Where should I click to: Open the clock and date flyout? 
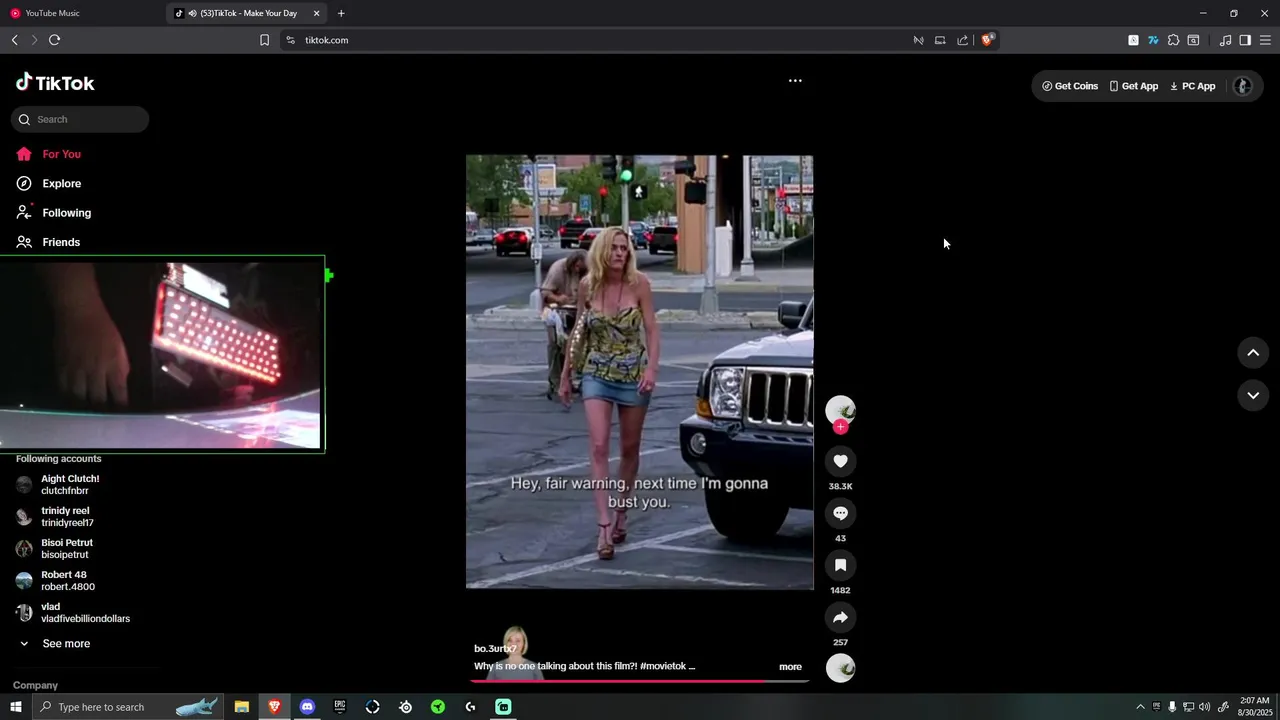pos(1254,707)
